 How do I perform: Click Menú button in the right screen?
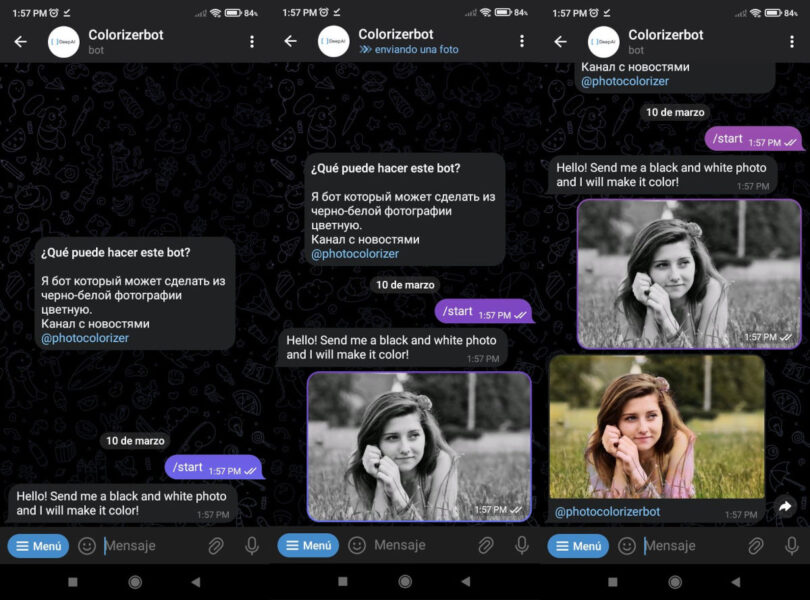point(578,546)
